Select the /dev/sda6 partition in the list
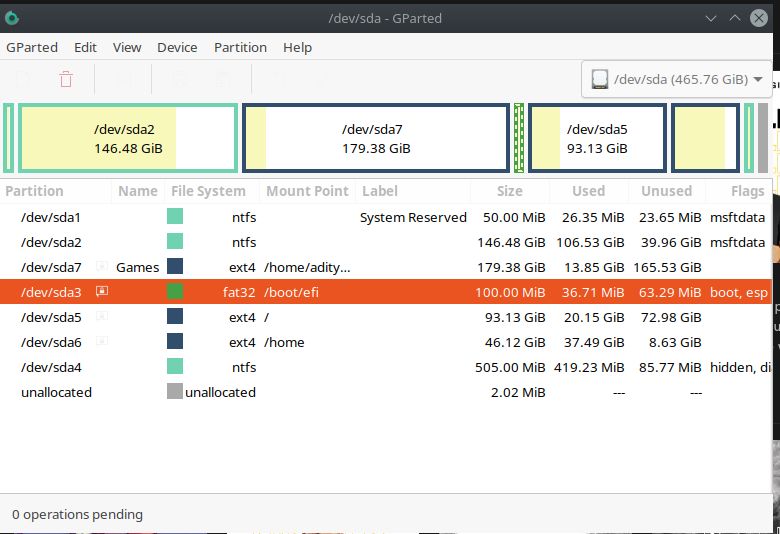The height and width of the screenshot is (534, 780). 51,342
